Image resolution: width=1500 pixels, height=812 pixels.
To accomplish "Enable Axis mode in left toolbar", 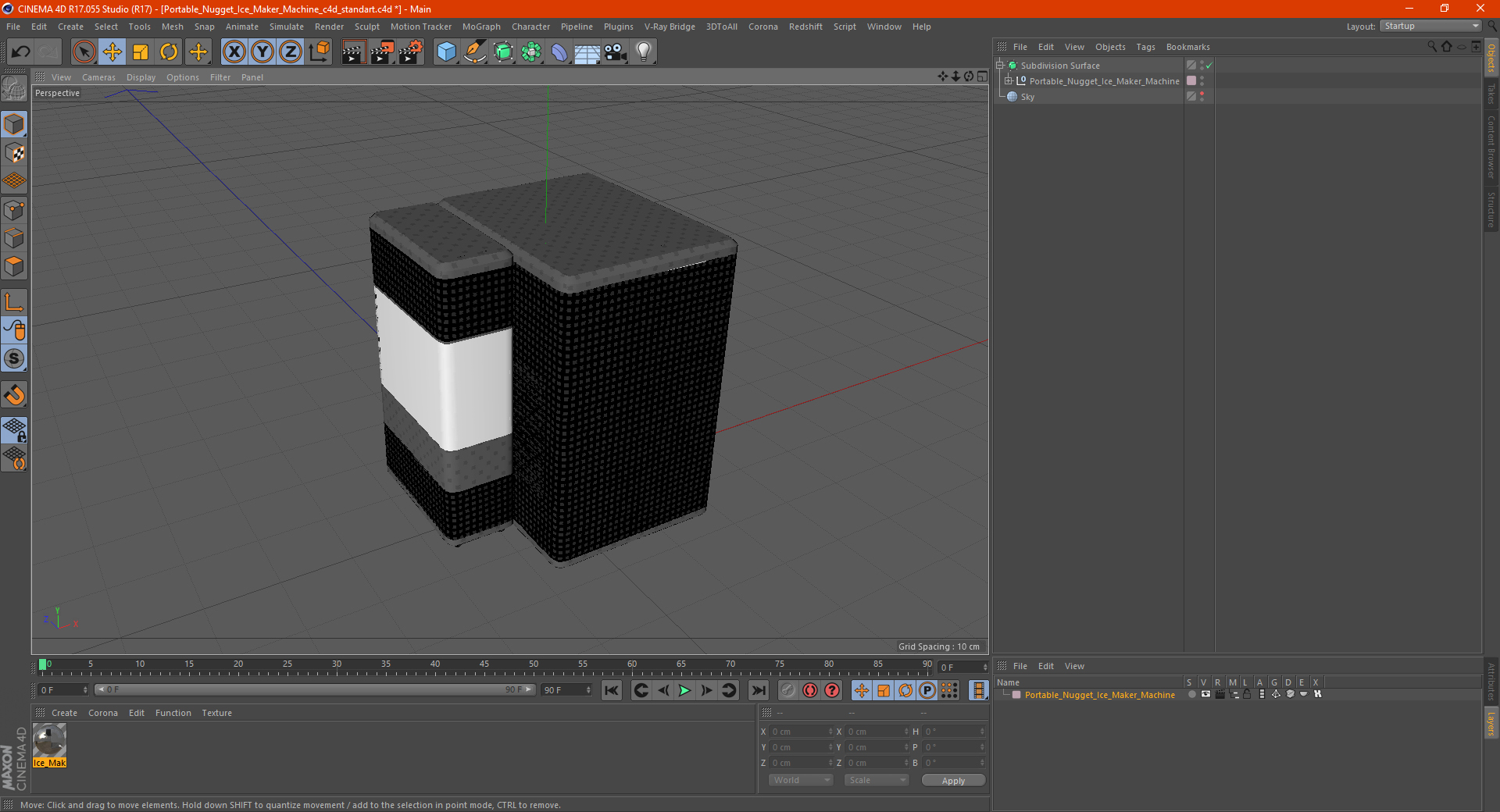I will pos(14,302).
